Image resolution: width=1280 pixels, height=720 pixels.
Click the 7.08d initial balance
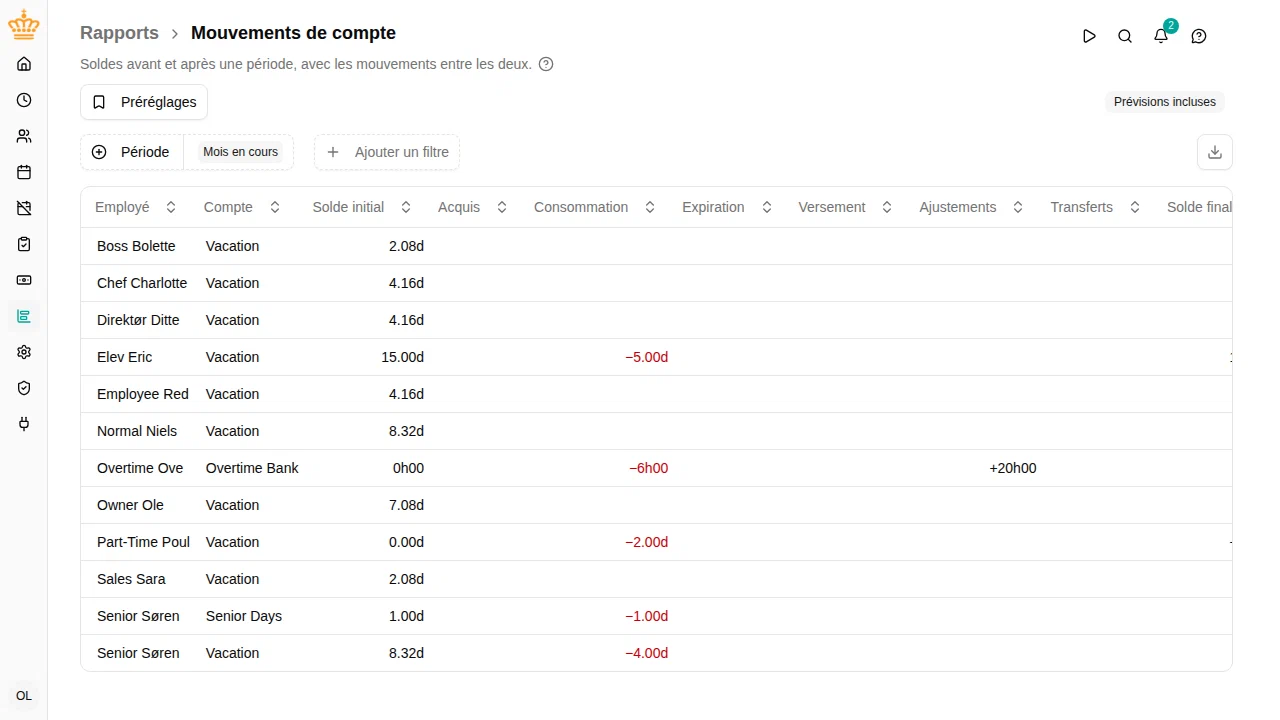click(406, 505)
